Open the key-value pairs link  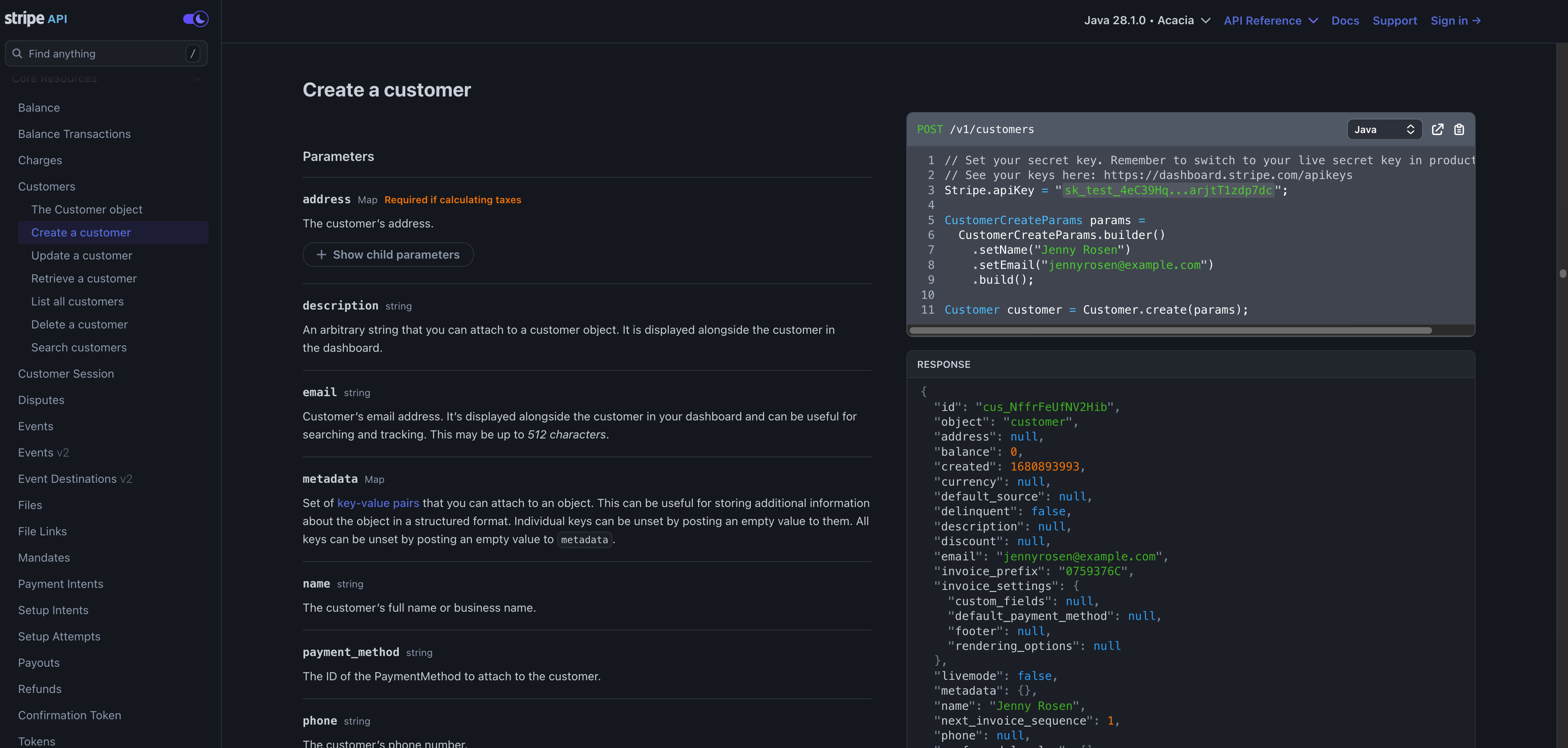(x=378, y=503)
